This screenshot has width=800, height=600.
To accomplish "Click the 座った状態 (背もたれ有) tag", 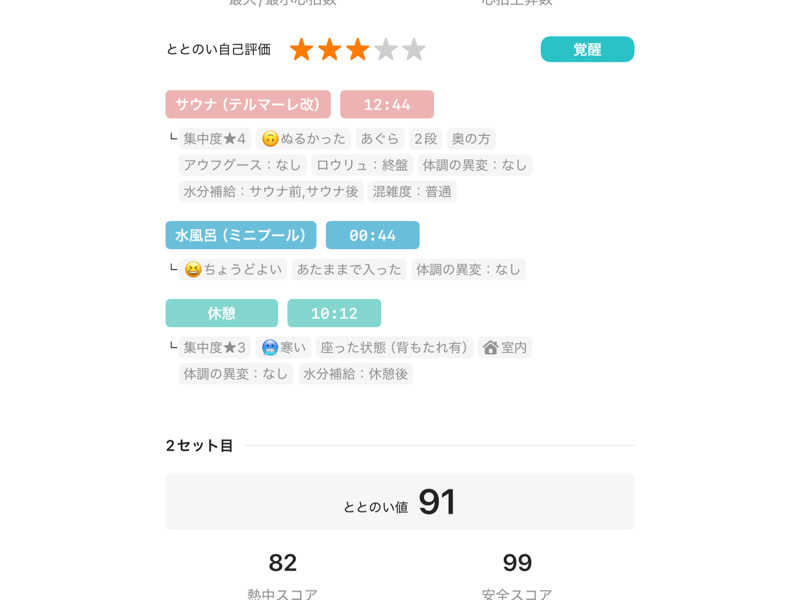I will tap(394, 347).
